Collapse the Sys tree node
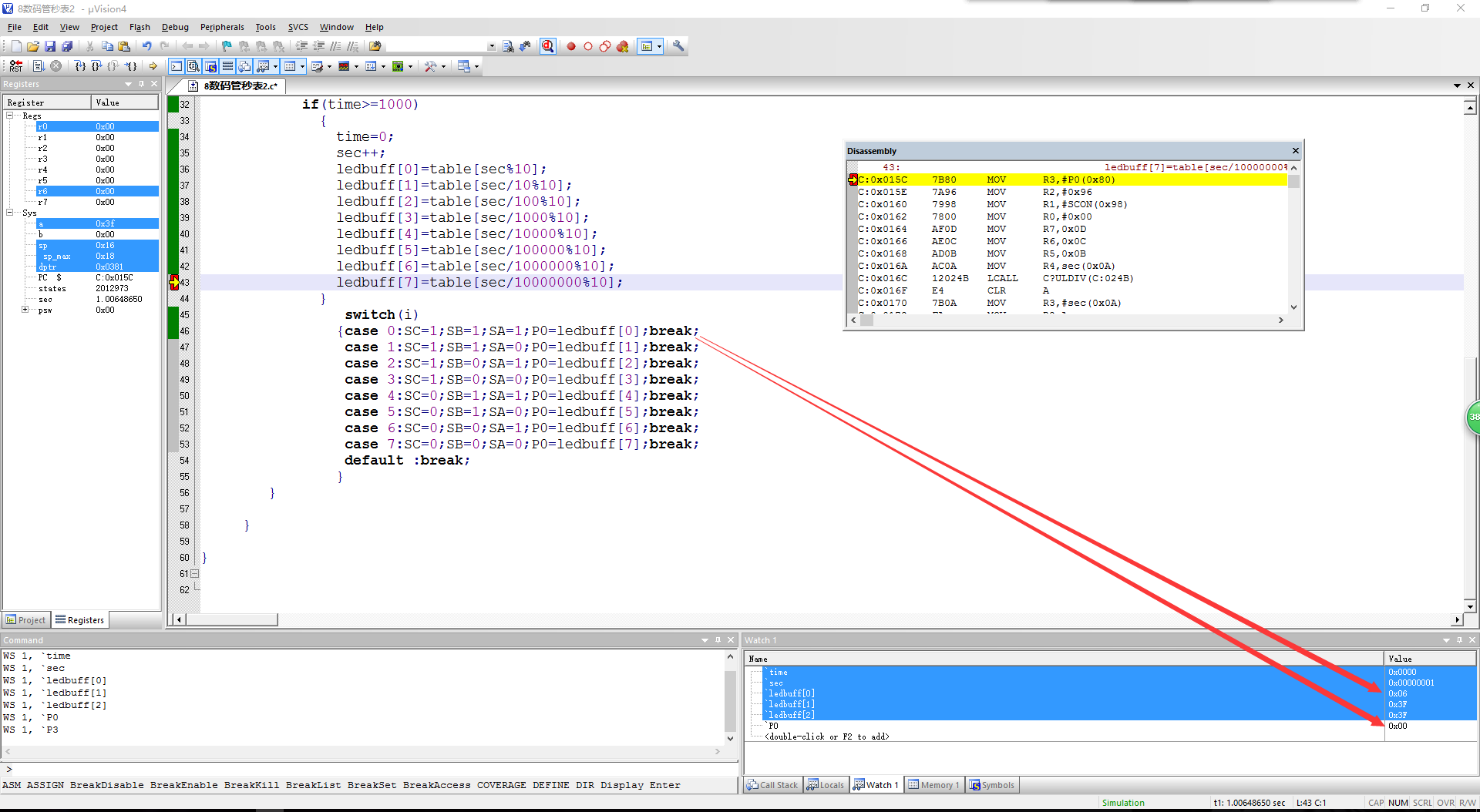The height and width of the screenshot is (812, 1480). 10,213
